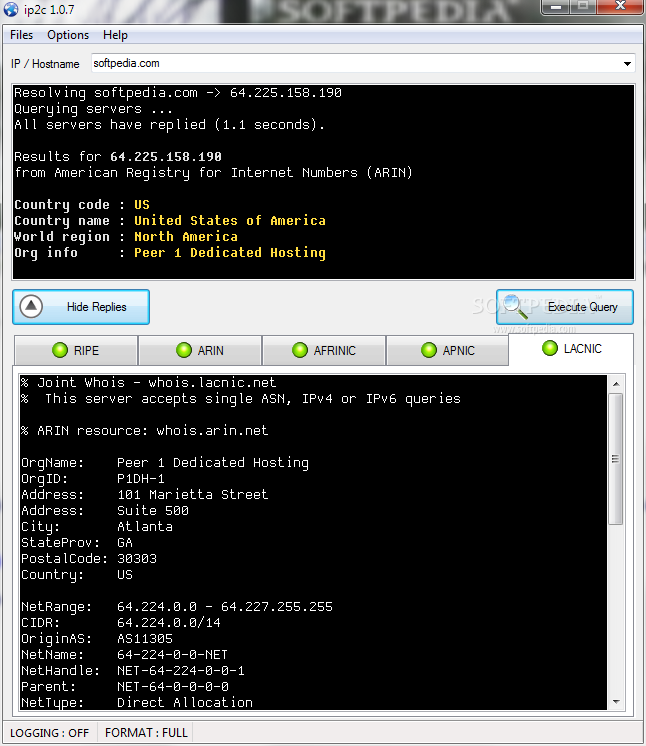646x746 pixels.
Task: Click the Execute Query button
Action: tap(565, 307)
